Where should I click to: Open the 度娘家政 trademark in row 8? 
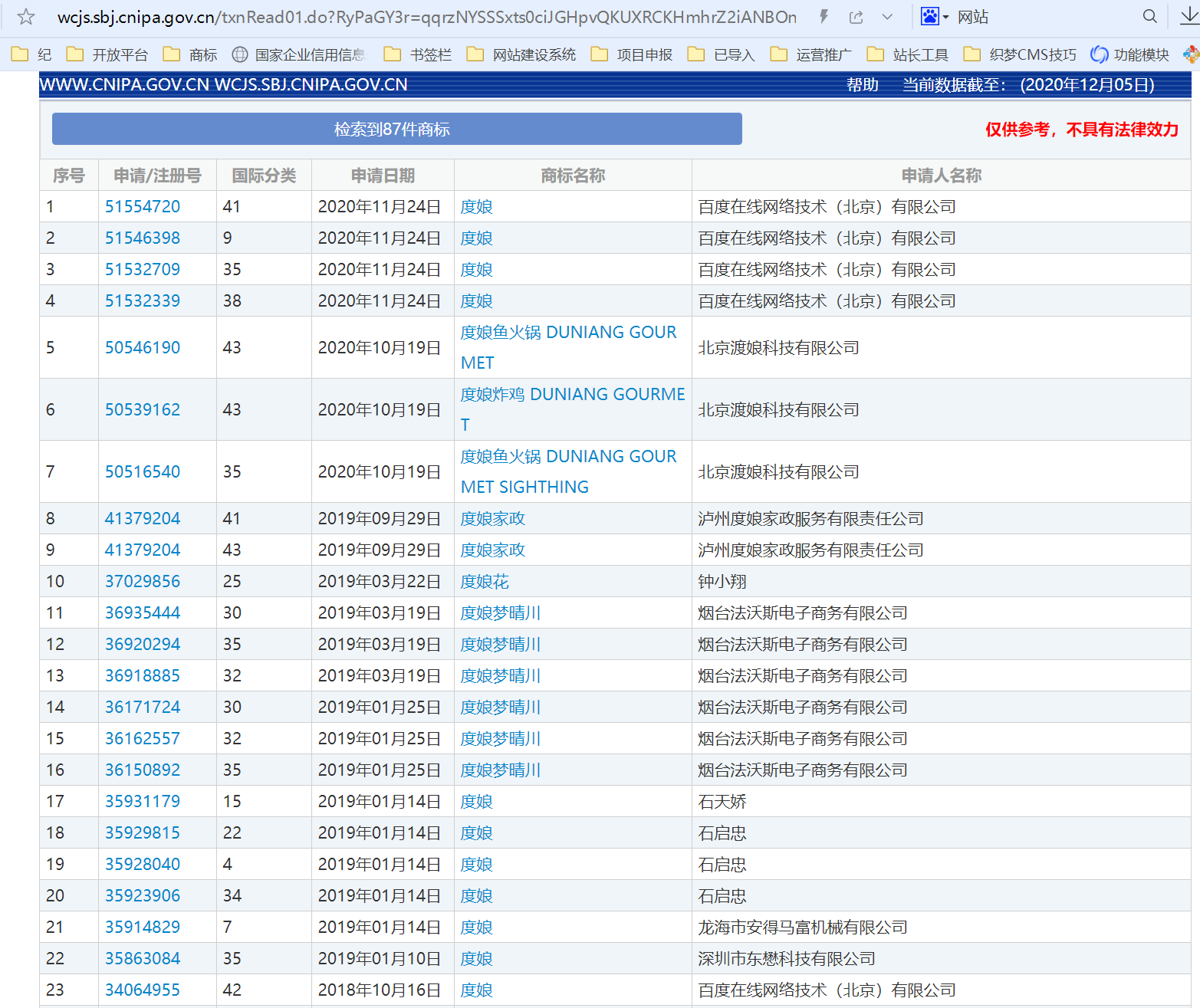[492, 519]
